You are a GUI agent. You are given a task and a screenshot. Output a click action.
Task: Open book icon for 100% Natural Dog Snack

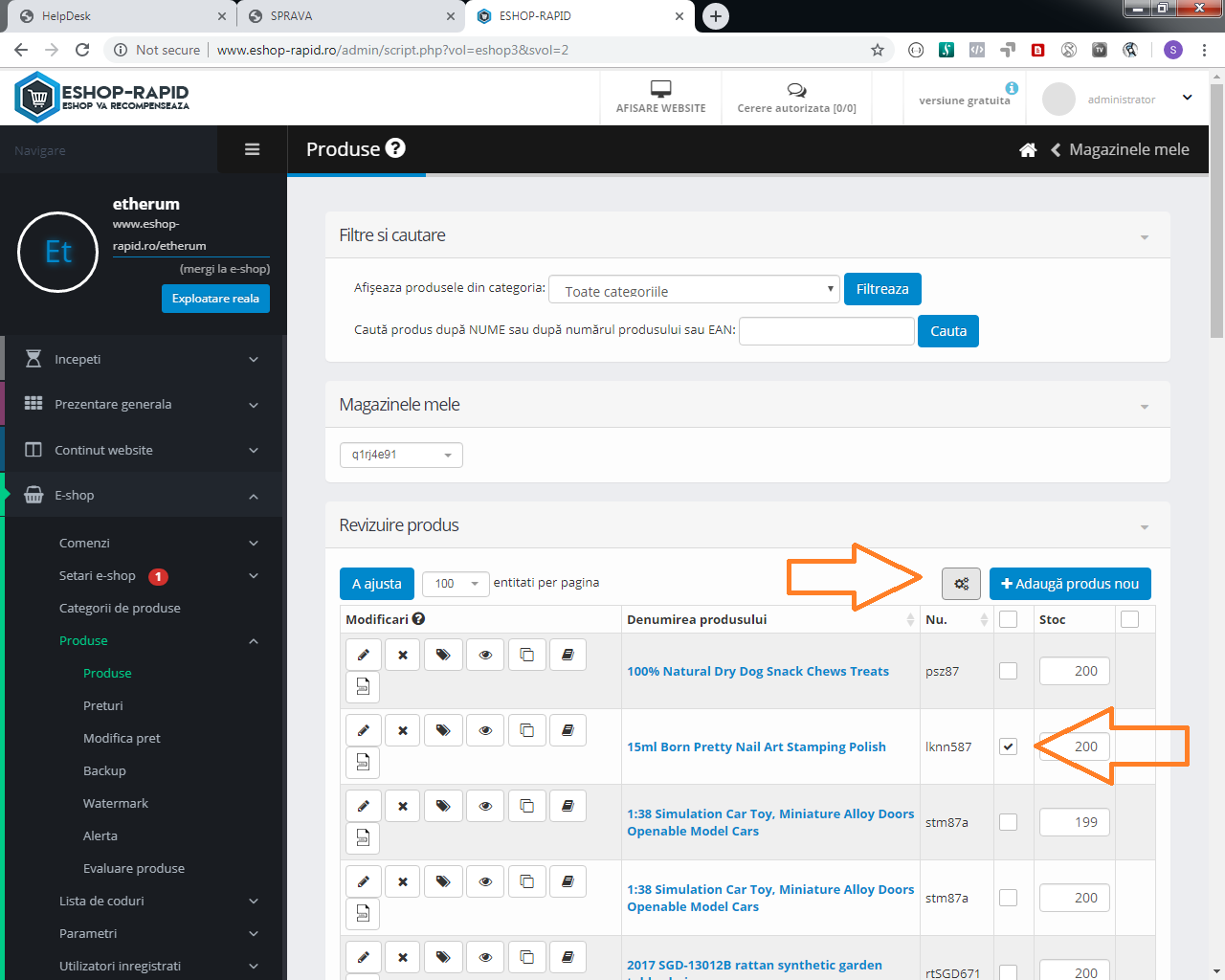pyautogui.click(x=568, y=655)
